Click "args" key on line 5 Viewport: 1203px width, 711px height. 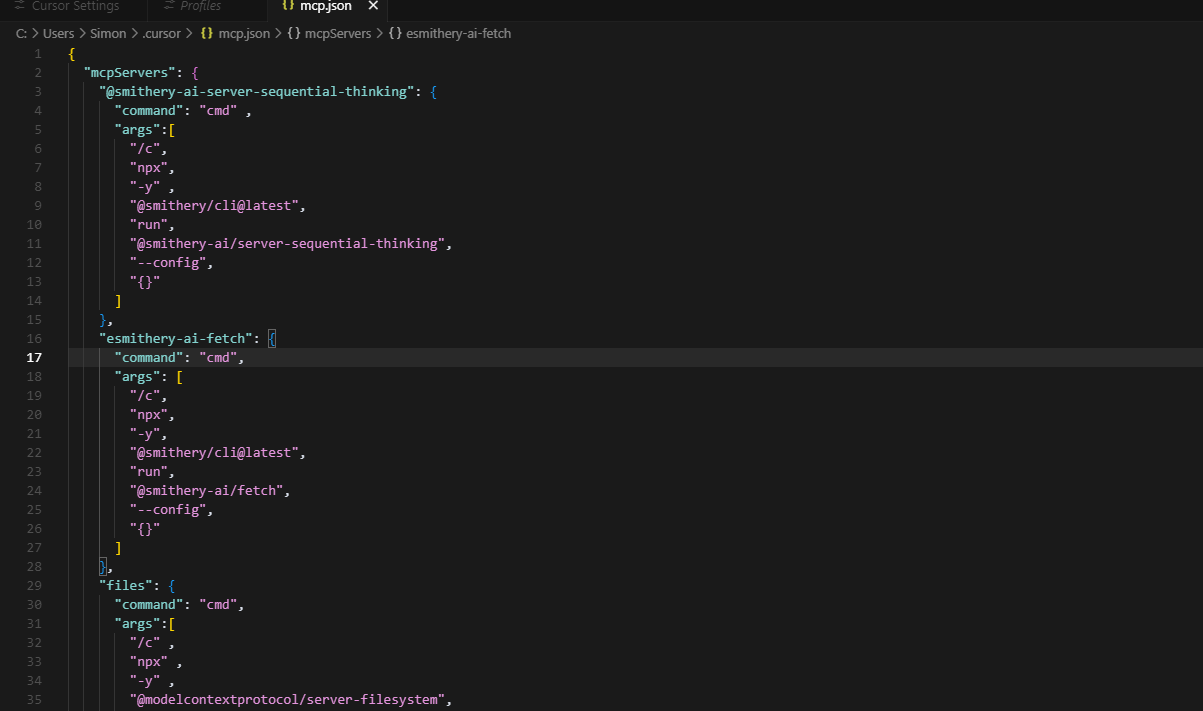pyautogui.click(x=137, y=129)
